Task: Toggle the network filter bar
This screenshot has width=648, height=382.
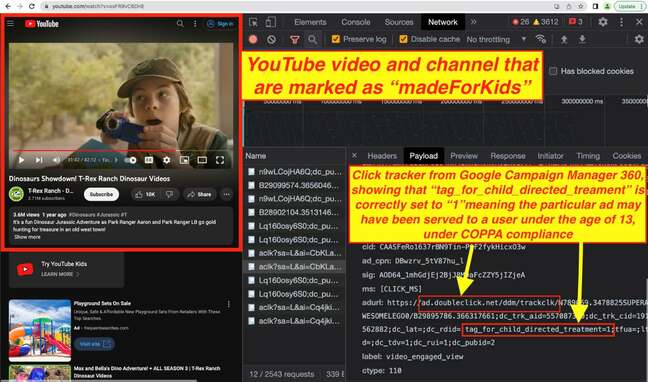Action: (x=295, y=40)
